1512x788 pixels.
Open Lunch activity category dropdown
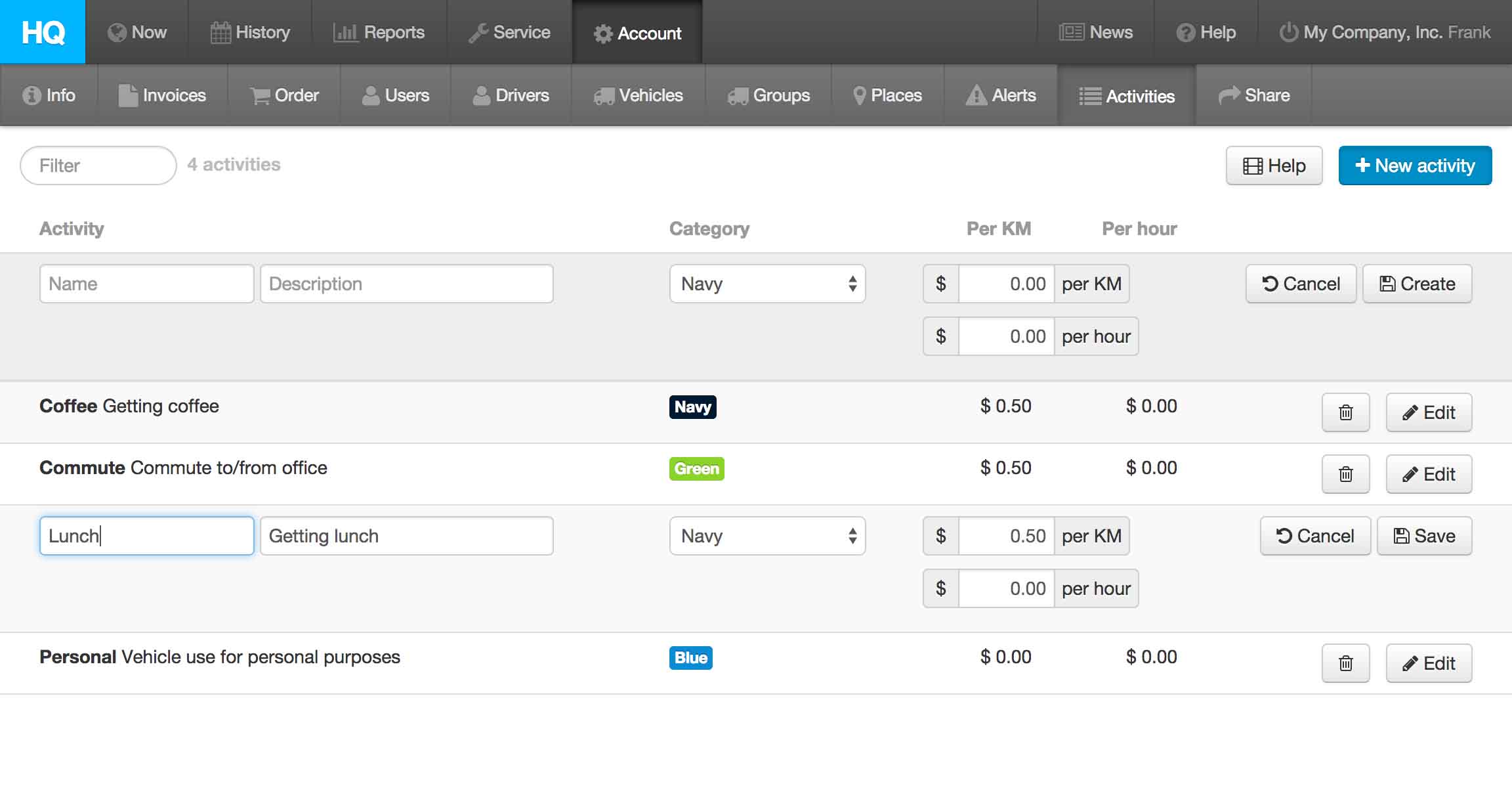(x=767, y=536)
